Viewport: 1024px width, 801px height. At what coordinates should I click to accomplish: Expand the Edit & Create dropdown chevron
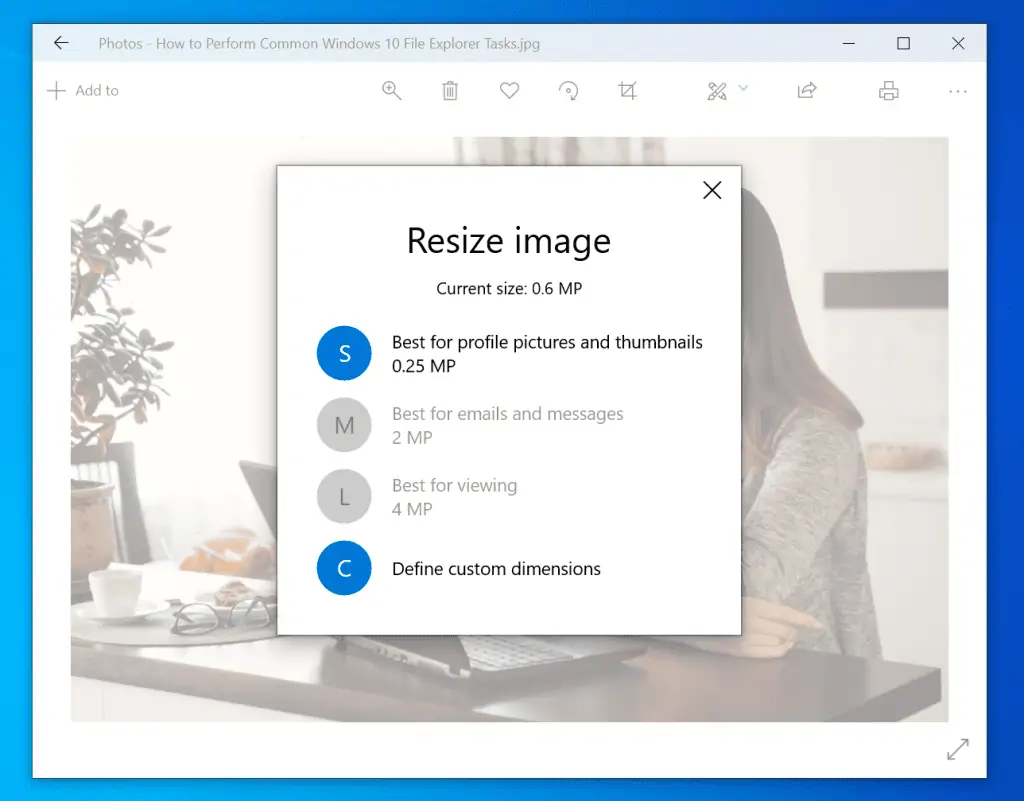coord(743,88)
